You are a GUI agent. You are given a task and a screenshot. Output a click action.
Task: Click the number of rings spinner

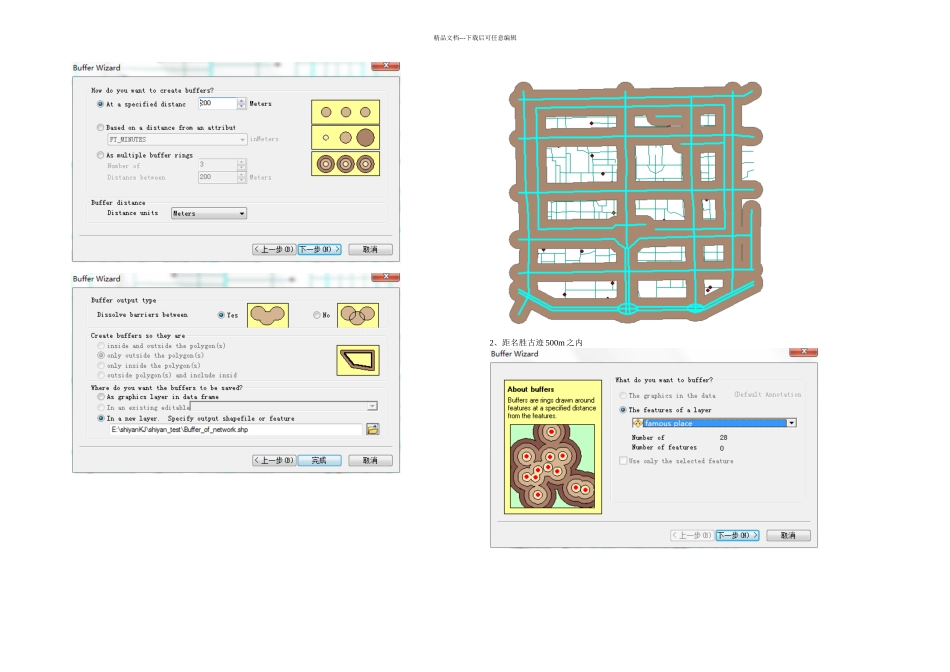pos(242,164)
